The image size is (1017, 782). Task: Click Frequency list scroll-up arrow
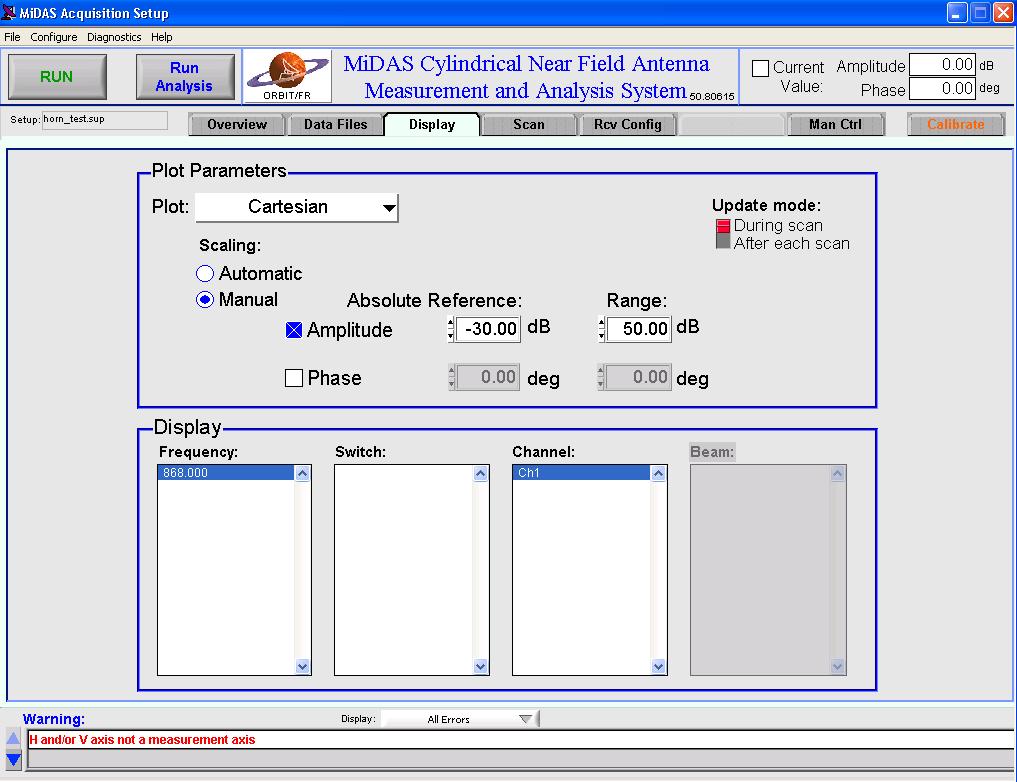pyautogui.click(x=302, y=473)
